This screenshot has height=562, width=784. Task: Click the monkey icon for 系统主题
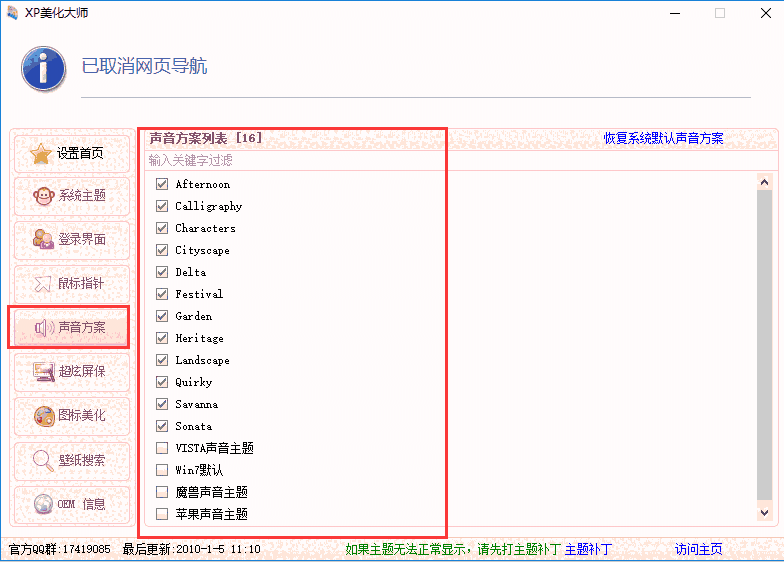[44, 196]
